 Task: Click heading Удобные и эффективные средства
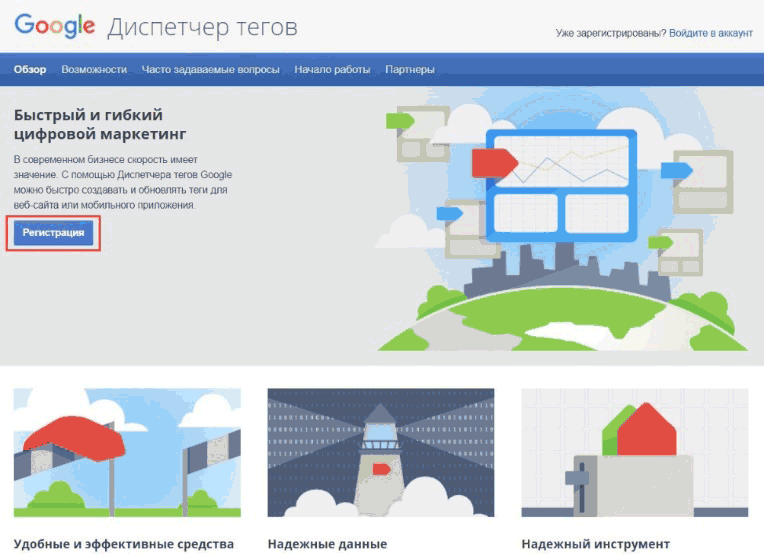coord(124,544)
